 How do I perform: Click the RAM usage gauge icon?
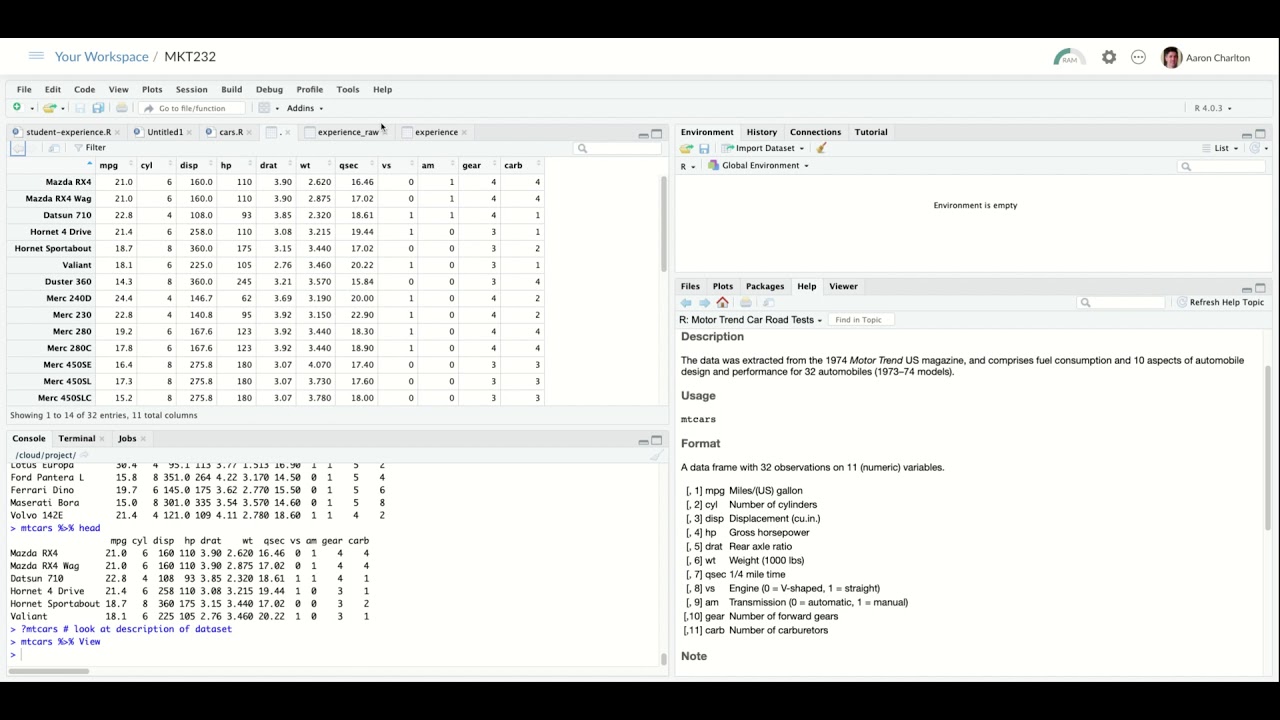pyautogui.click(x=1068, y=58)
